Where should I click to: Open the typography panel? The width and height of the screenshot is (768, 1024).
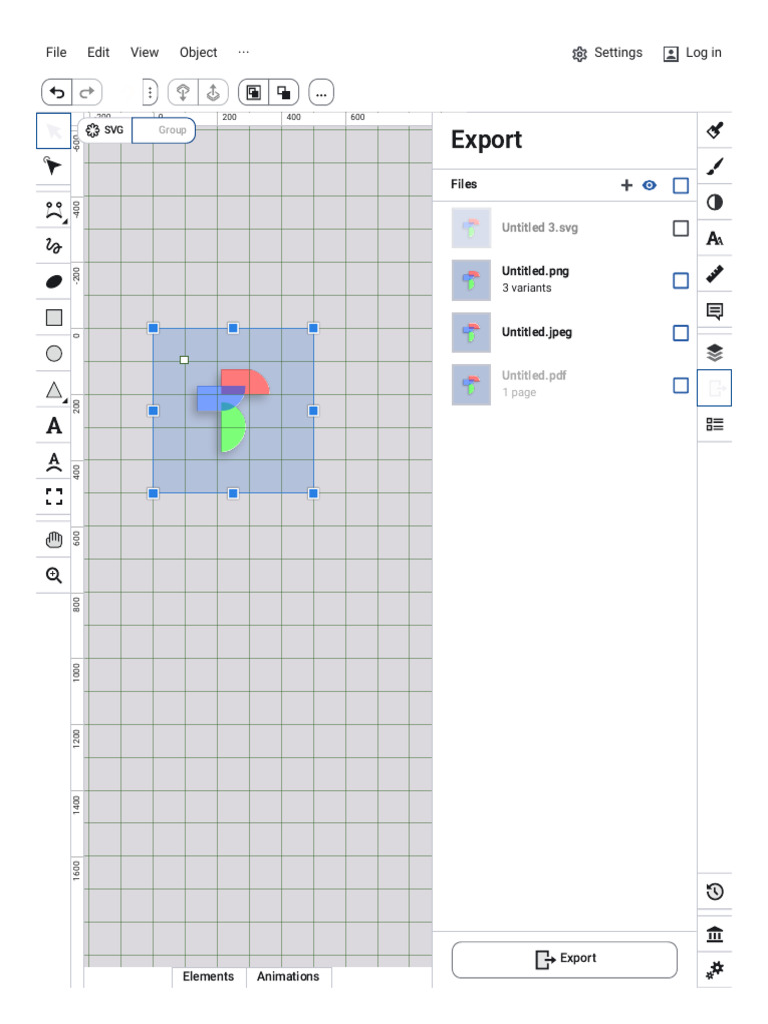714,238
